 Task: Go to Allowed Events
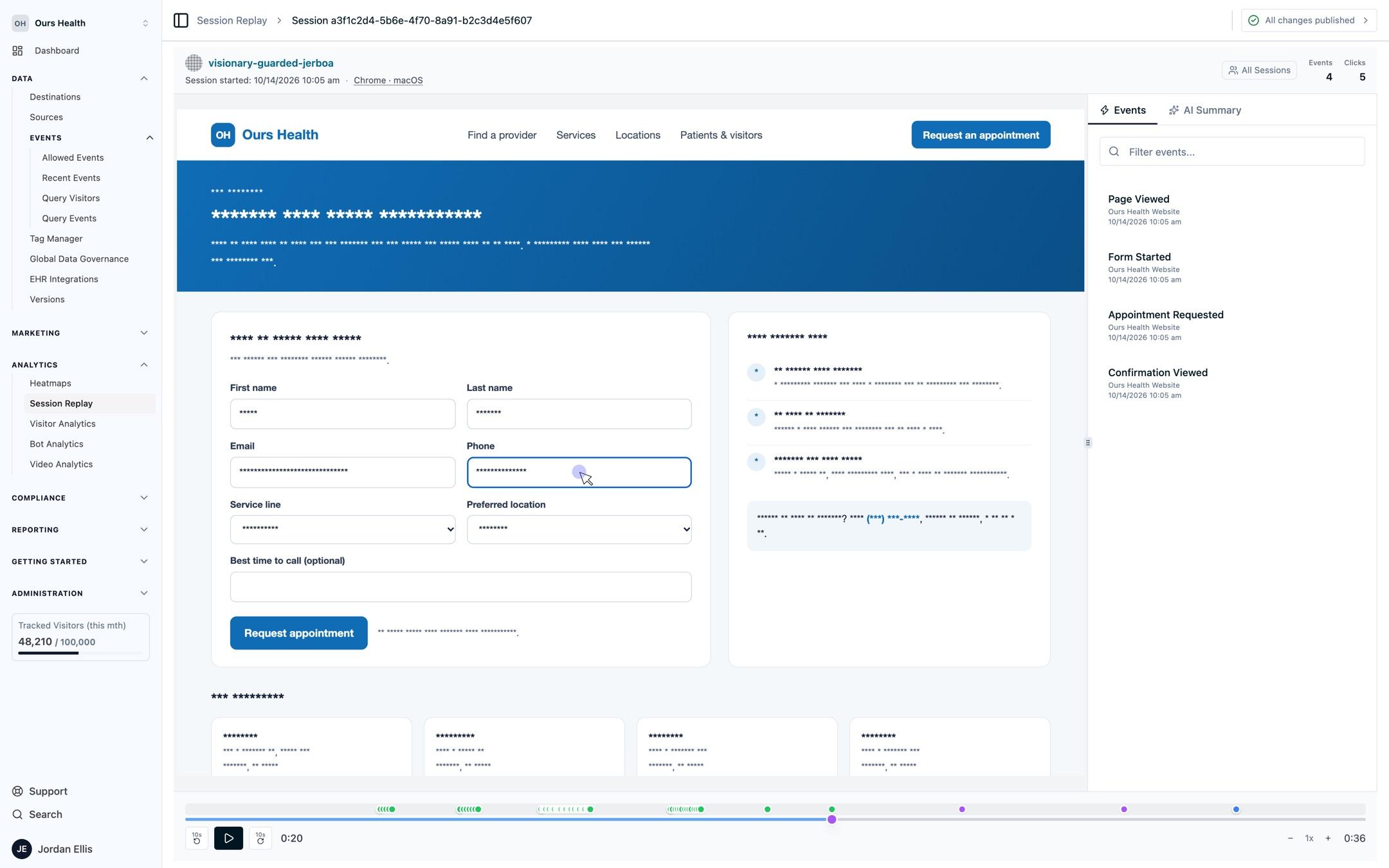[x=73, y=158]
